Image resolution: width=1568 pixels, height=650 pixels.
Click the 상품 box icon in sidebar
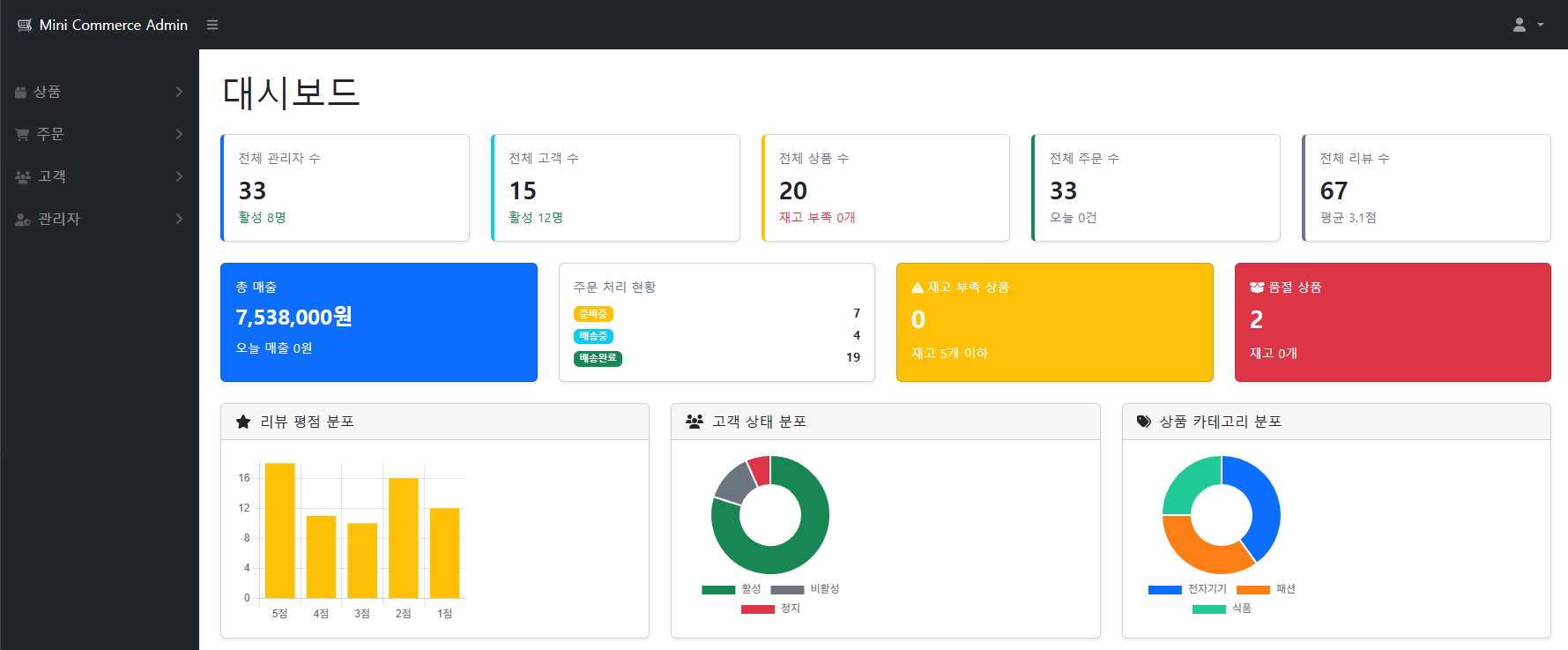[x=20, y=92]
